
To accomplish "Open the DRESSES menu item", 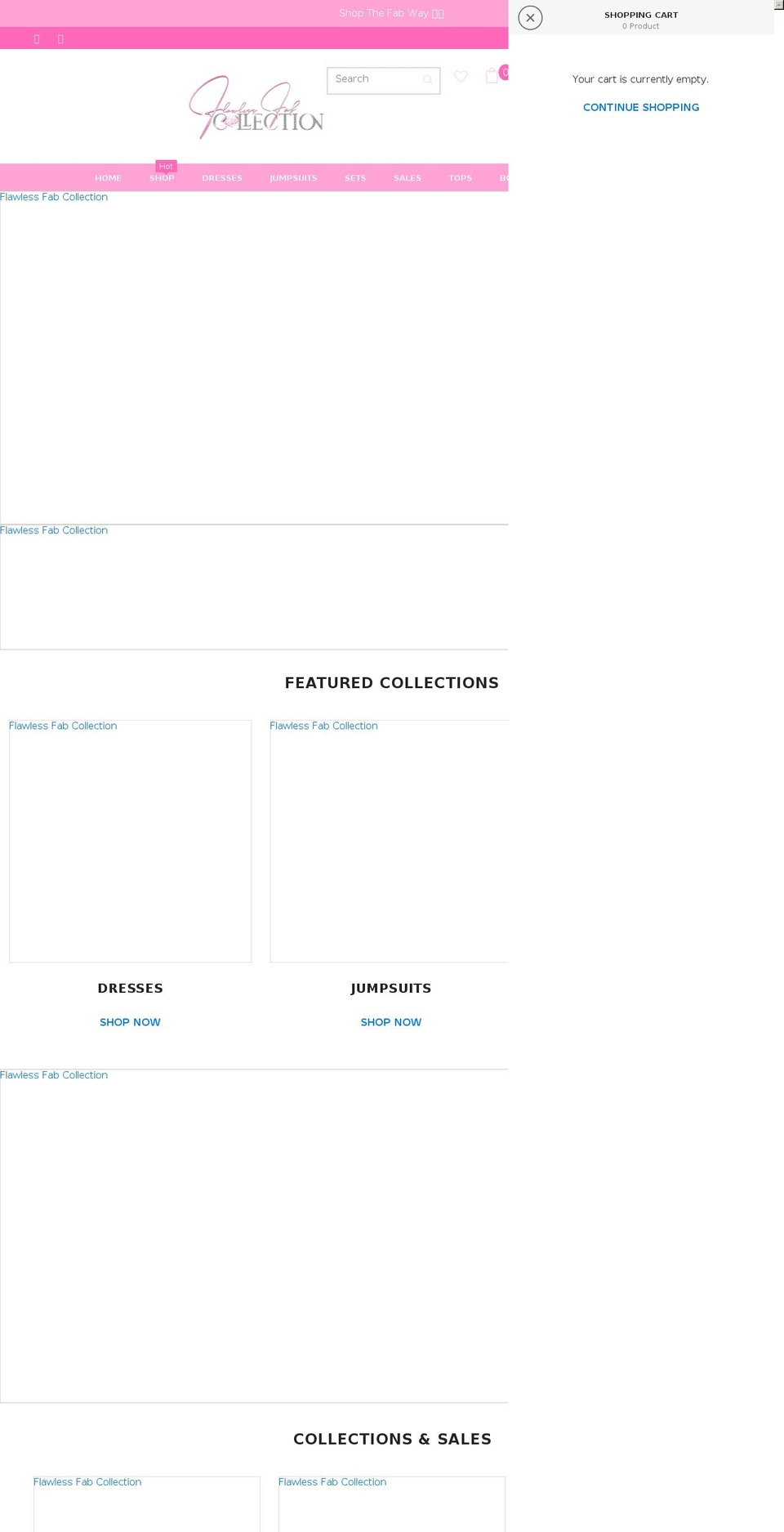I will point(222,178).
